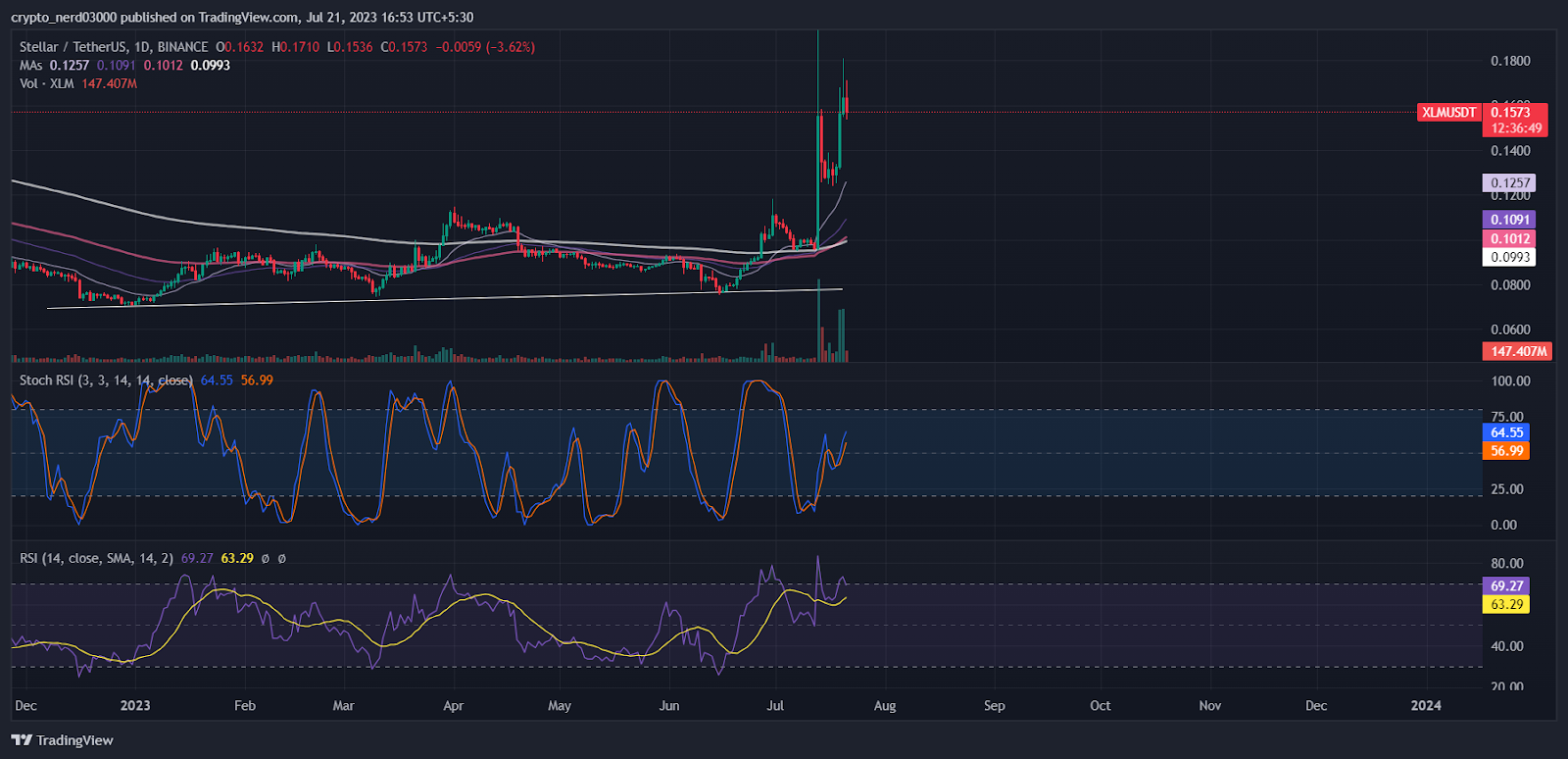
Task: Click the yellow 63.29 RSI SMA tag
Action: point(1506,604)
